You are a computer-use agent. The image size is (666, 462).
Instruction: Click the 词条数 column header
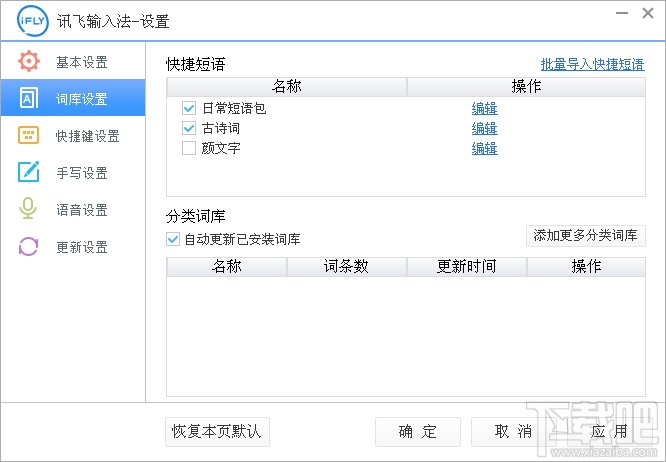(347, 267)
